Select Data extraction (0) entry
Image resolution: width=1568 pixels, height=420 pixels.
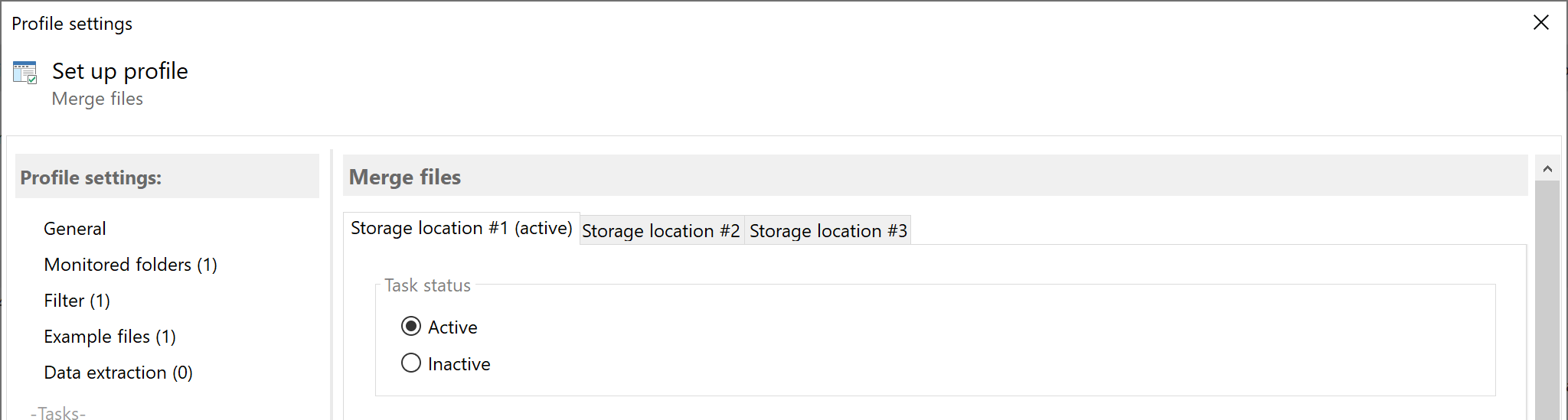pyautogui.click(x=118, y=373)
